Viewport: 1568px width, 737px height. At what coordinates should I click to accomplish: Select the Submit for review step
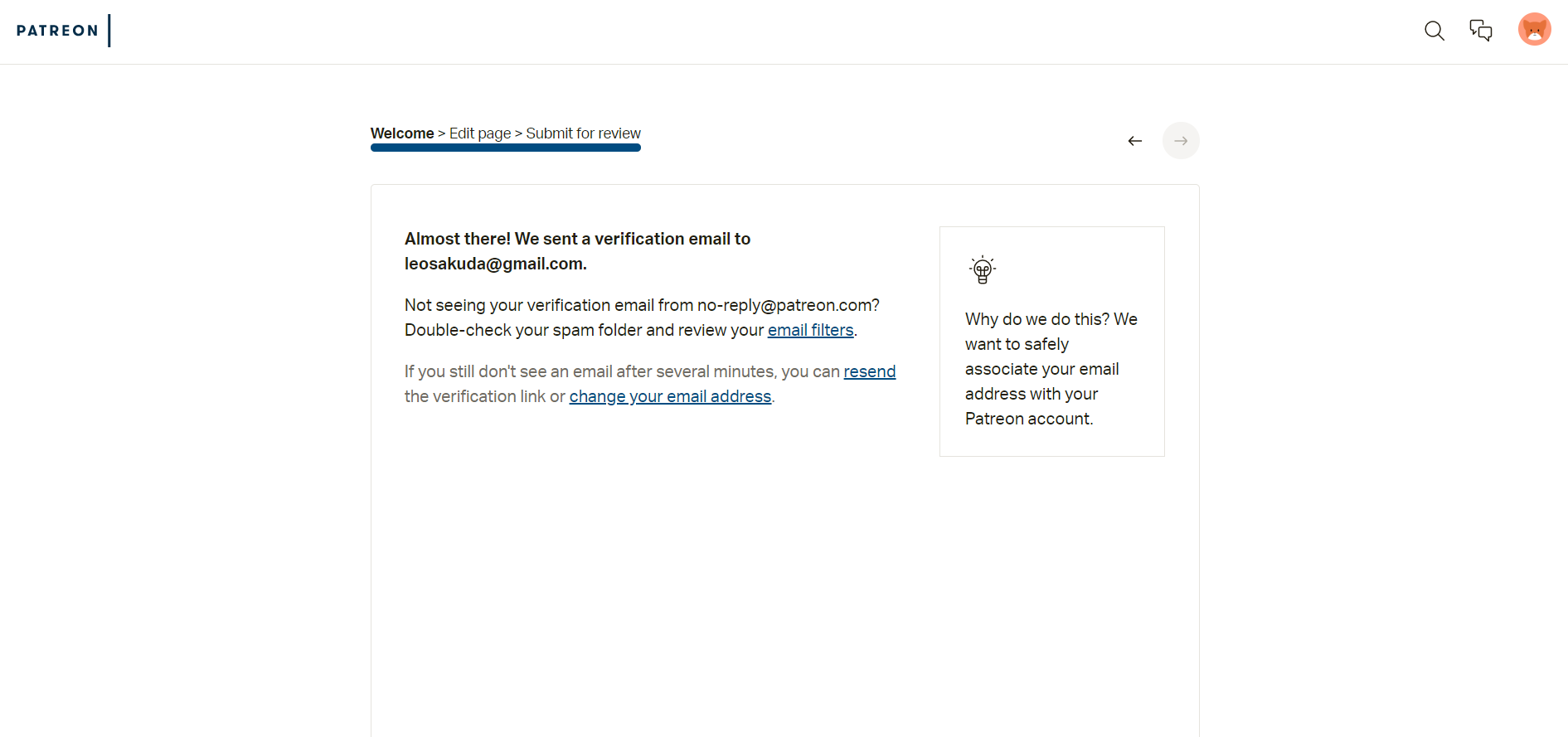(x=583, y=133)
